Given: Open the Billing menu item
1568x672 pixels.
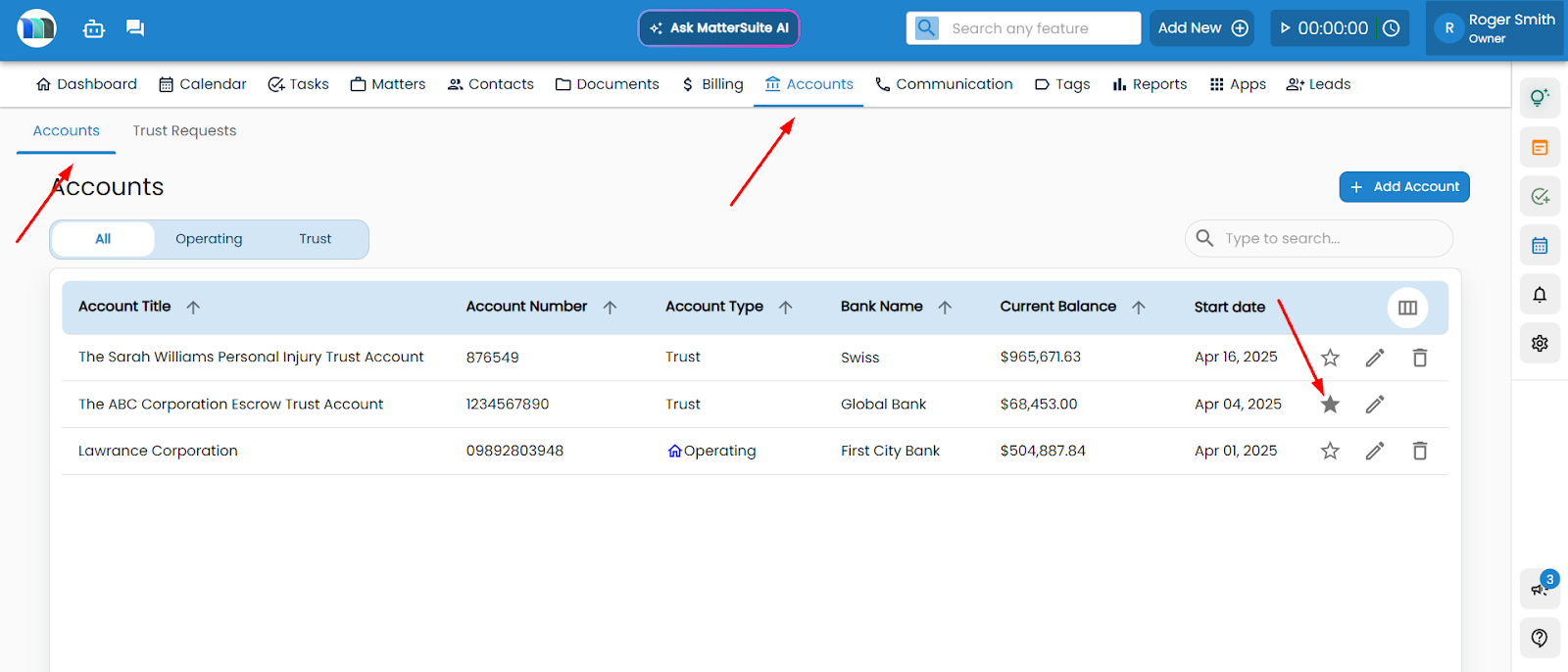Looking at the screenshot, I should 712,84.
